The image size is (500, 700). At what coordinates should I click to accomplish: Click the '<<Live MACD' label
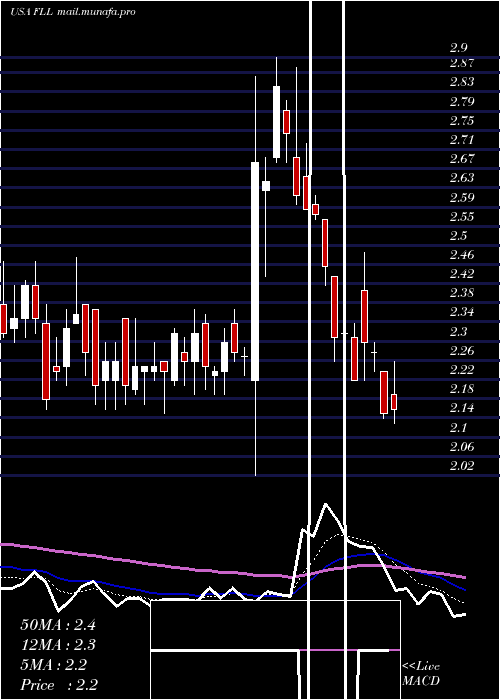(x=421, y=674)
